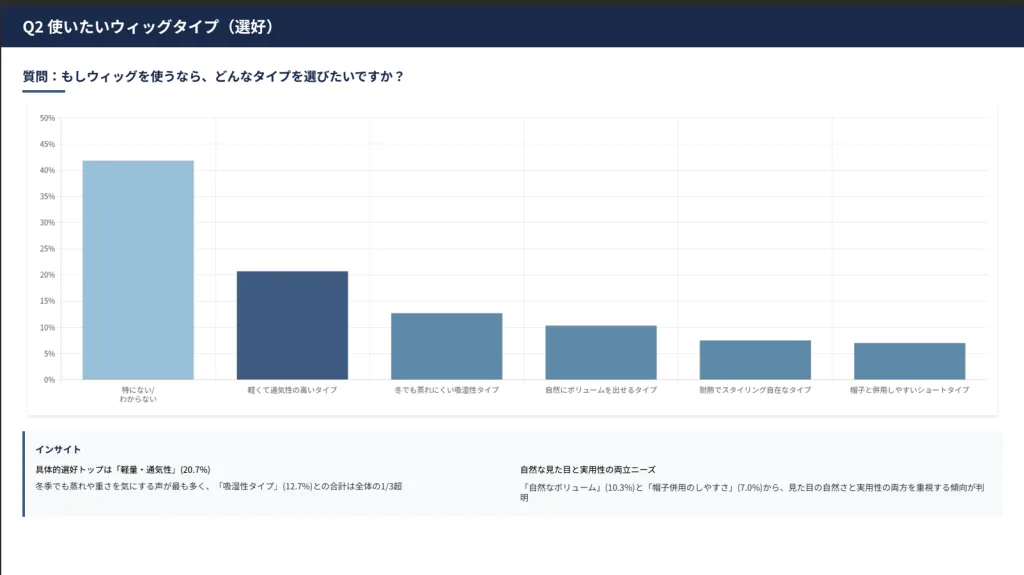Select the dark navy bar for 軽くて通気性の高いタイプ

[292, 325]
